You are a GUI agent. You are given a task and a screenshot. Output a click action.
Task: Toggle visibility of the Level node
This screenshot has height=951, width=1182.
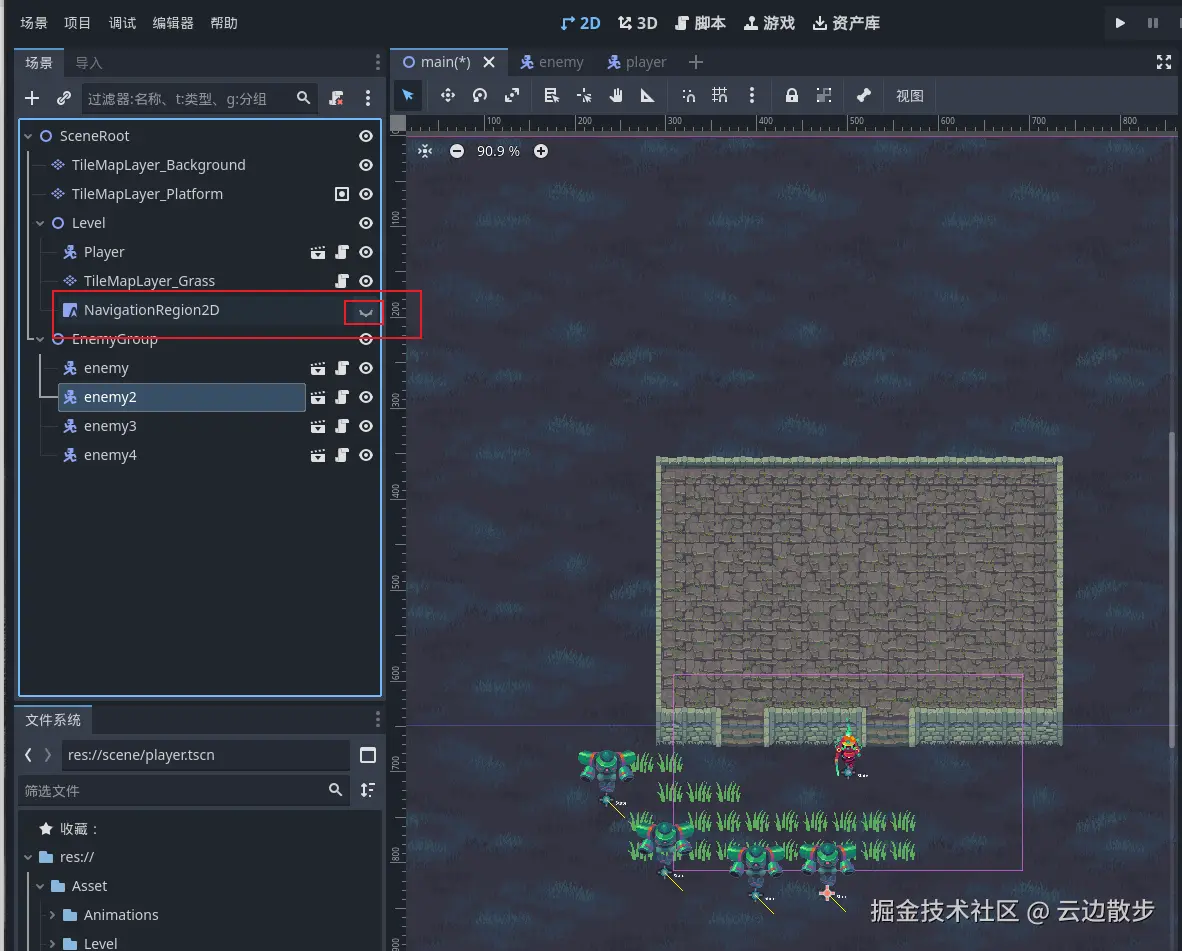(x=366, y=223)
